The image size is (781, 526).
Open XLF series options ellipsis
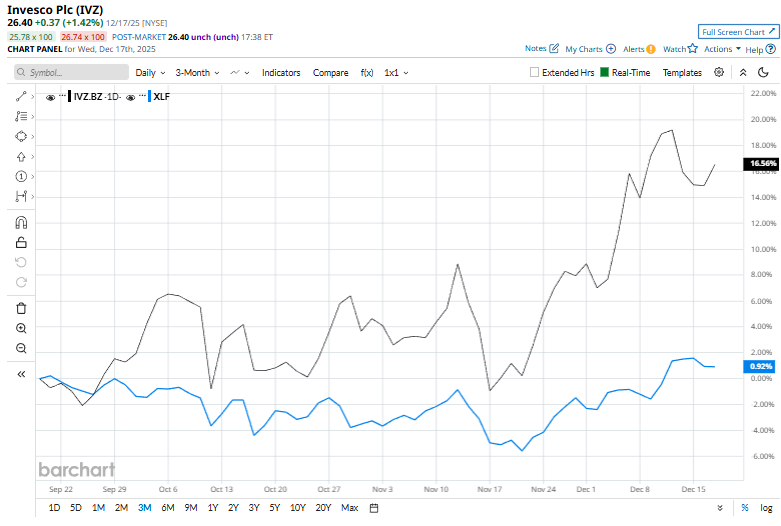(142, 95)
